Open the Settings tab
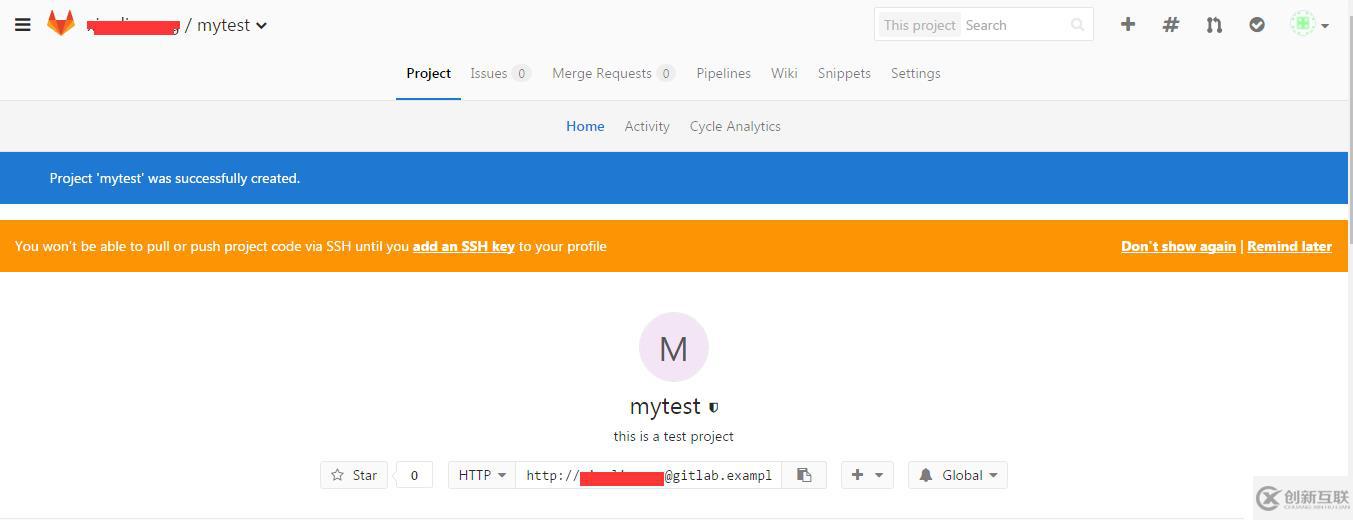This screenshot has height=520, width=1353. point(916,73)
